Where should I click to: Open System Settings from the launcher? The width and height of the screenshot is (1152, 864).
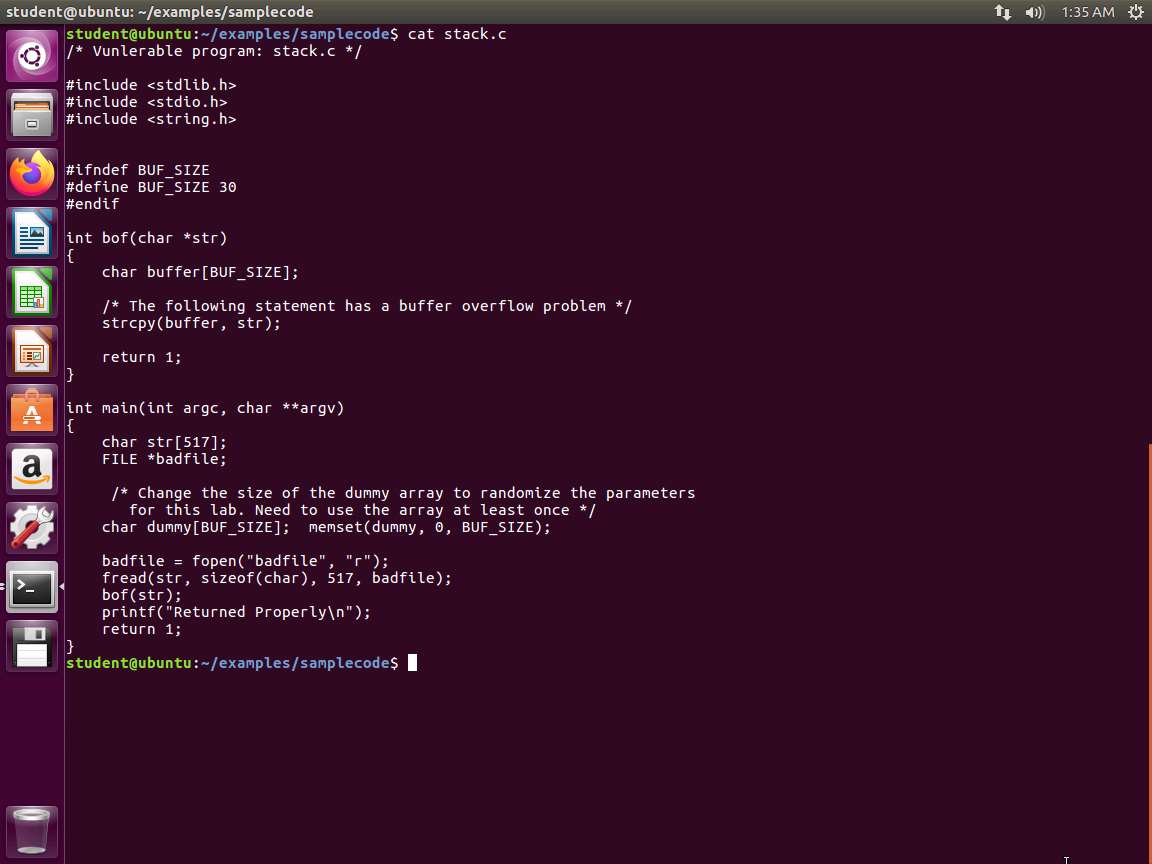point(32,528)
